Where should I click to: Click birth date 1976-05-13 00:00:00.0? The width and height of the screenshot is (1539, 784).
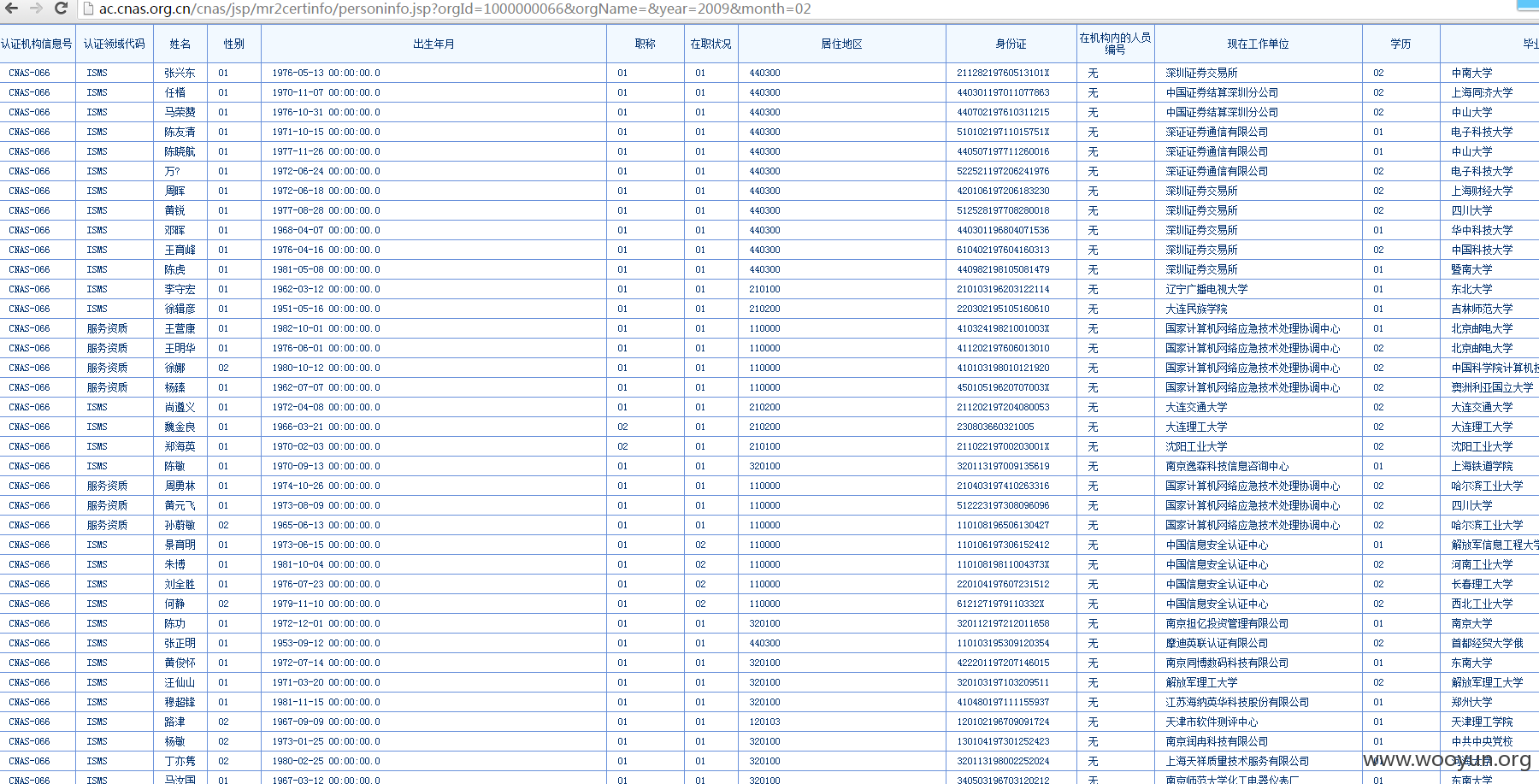pos(327,73)
